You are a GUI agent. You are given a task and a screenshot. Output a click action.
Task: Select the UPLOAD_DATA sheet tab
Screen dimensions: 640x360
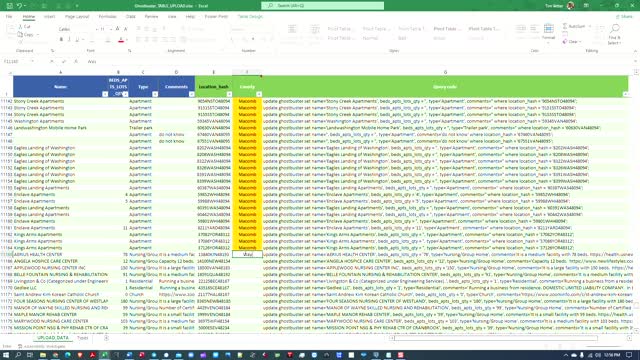[x=53, y=338]
